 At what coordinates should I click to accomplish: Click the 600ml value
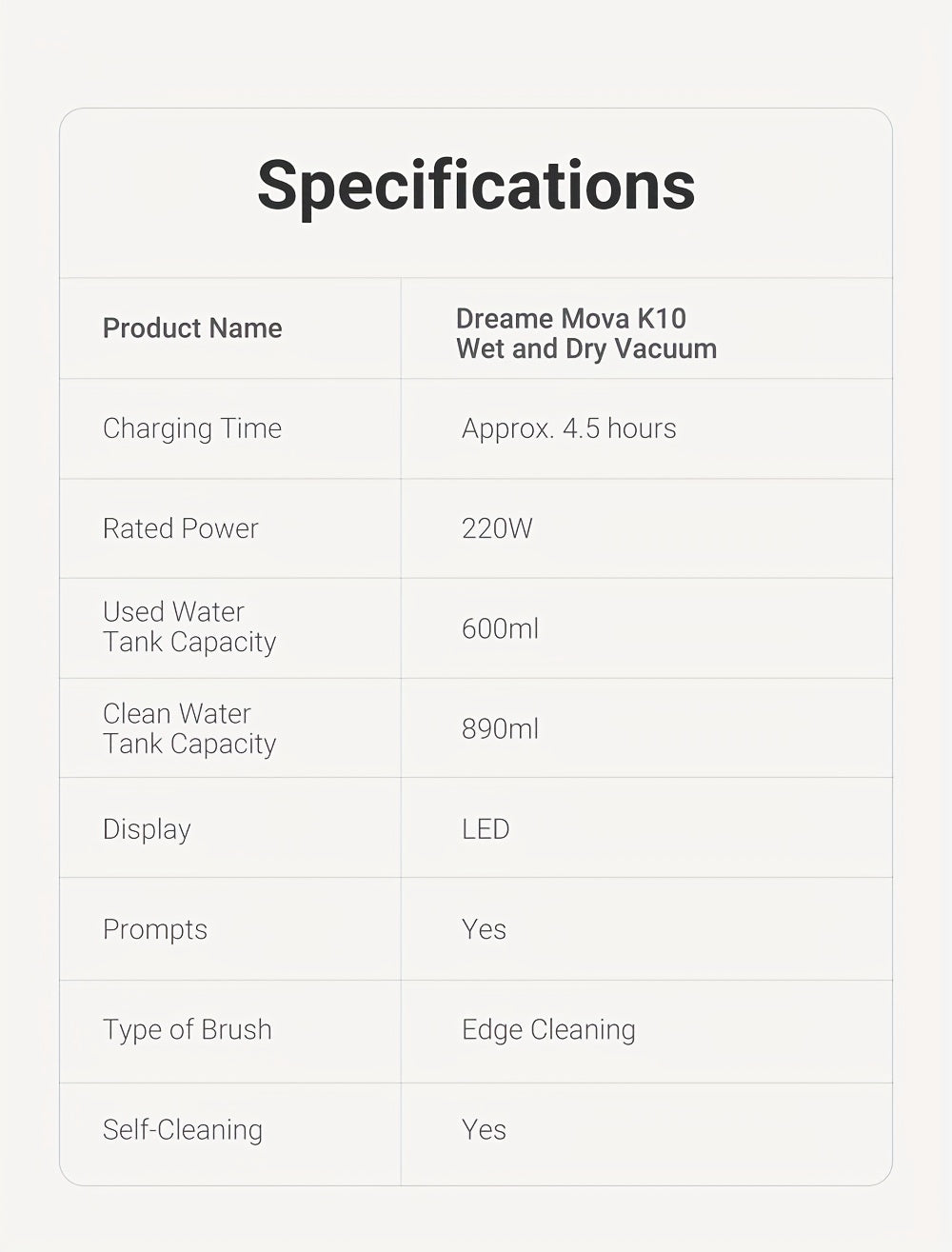(x=500, y=628)
